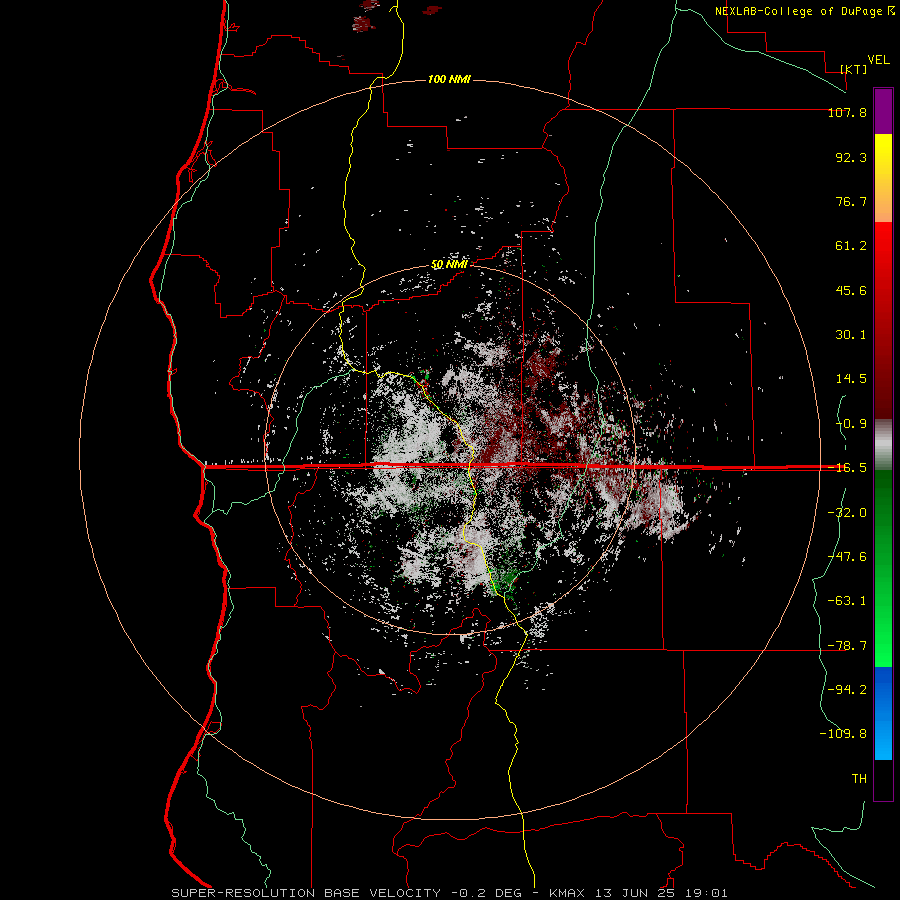Click the -16.5 velocity scale value

[847, 468]
